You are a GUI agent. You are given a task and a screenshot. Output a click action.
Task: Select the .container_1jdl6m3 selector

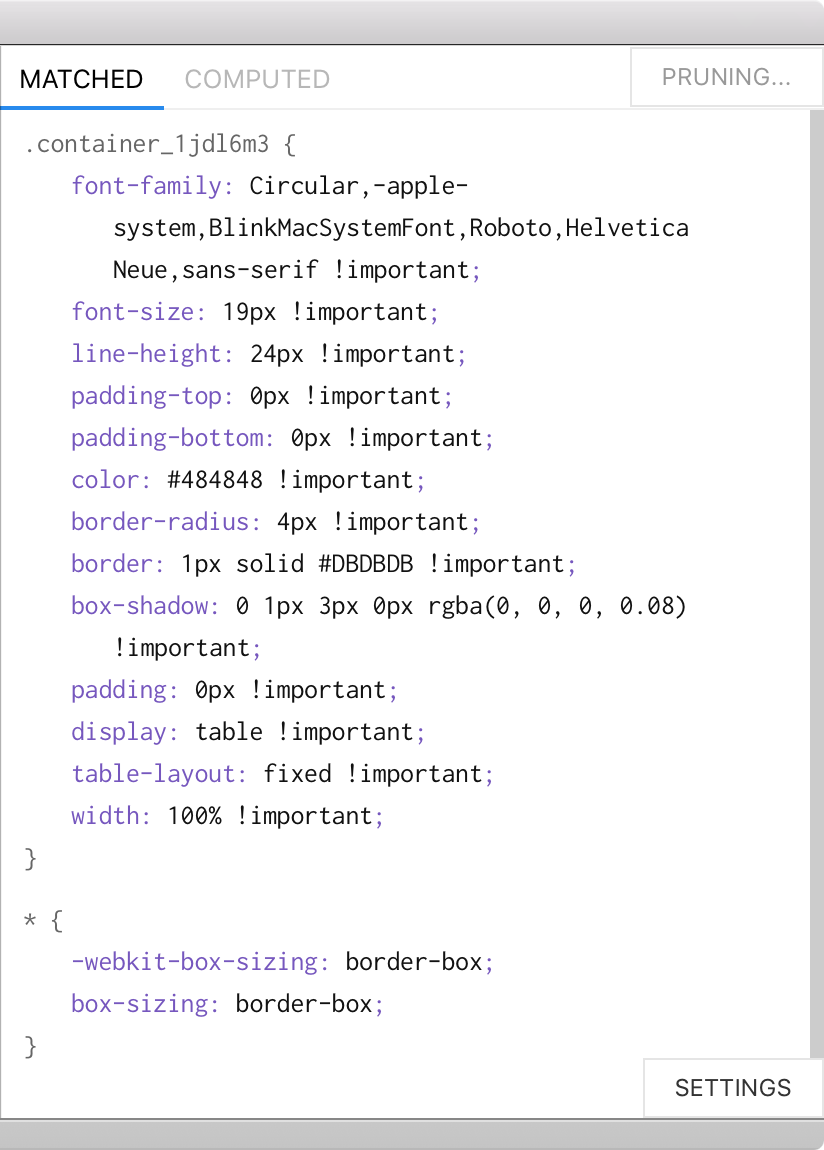pyautogui.click(x=147, y=144)
